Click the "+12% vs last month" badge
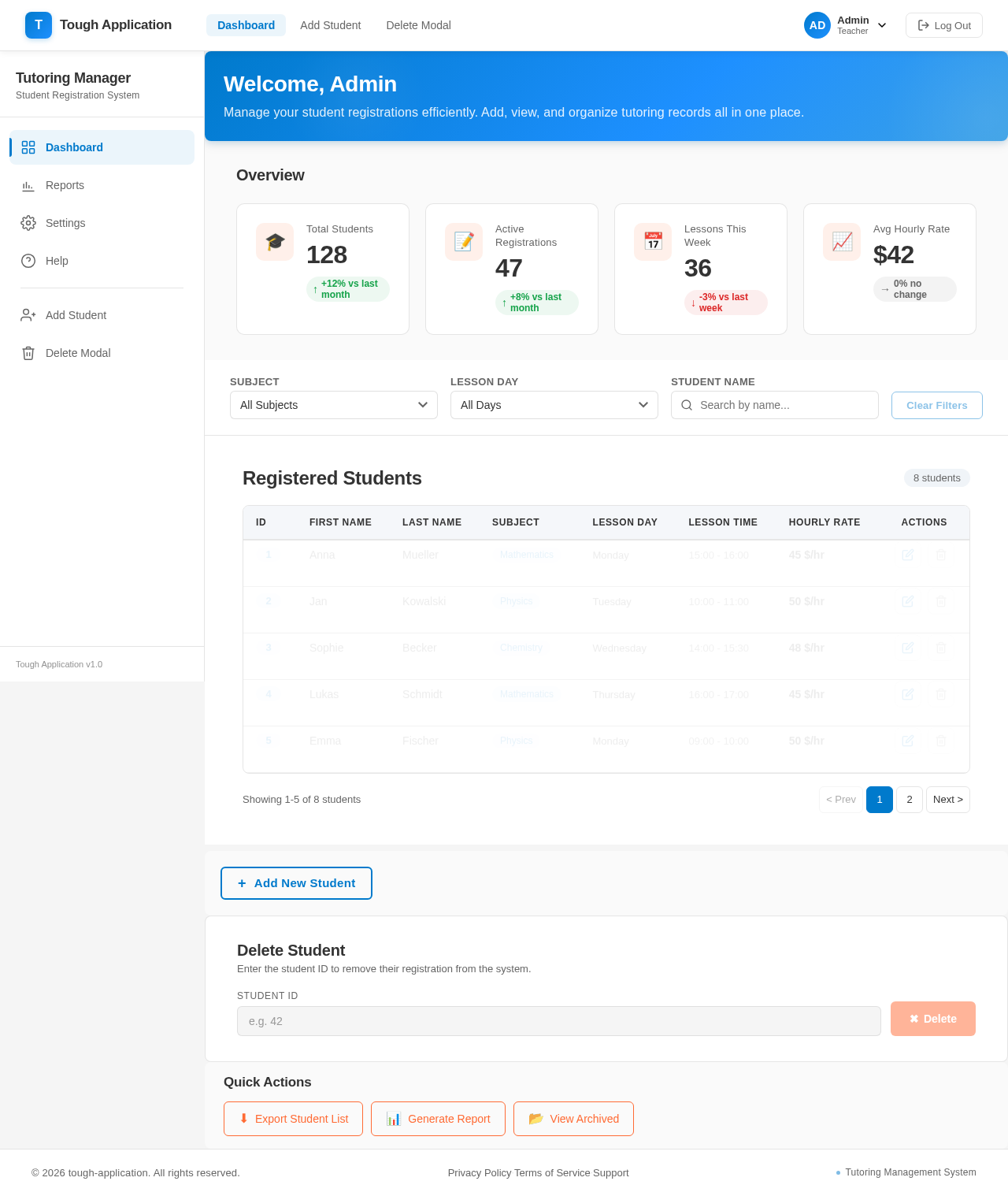The width and height of the screenshot is (1008, 1196). pyautogui.click(x=348, y=289)
